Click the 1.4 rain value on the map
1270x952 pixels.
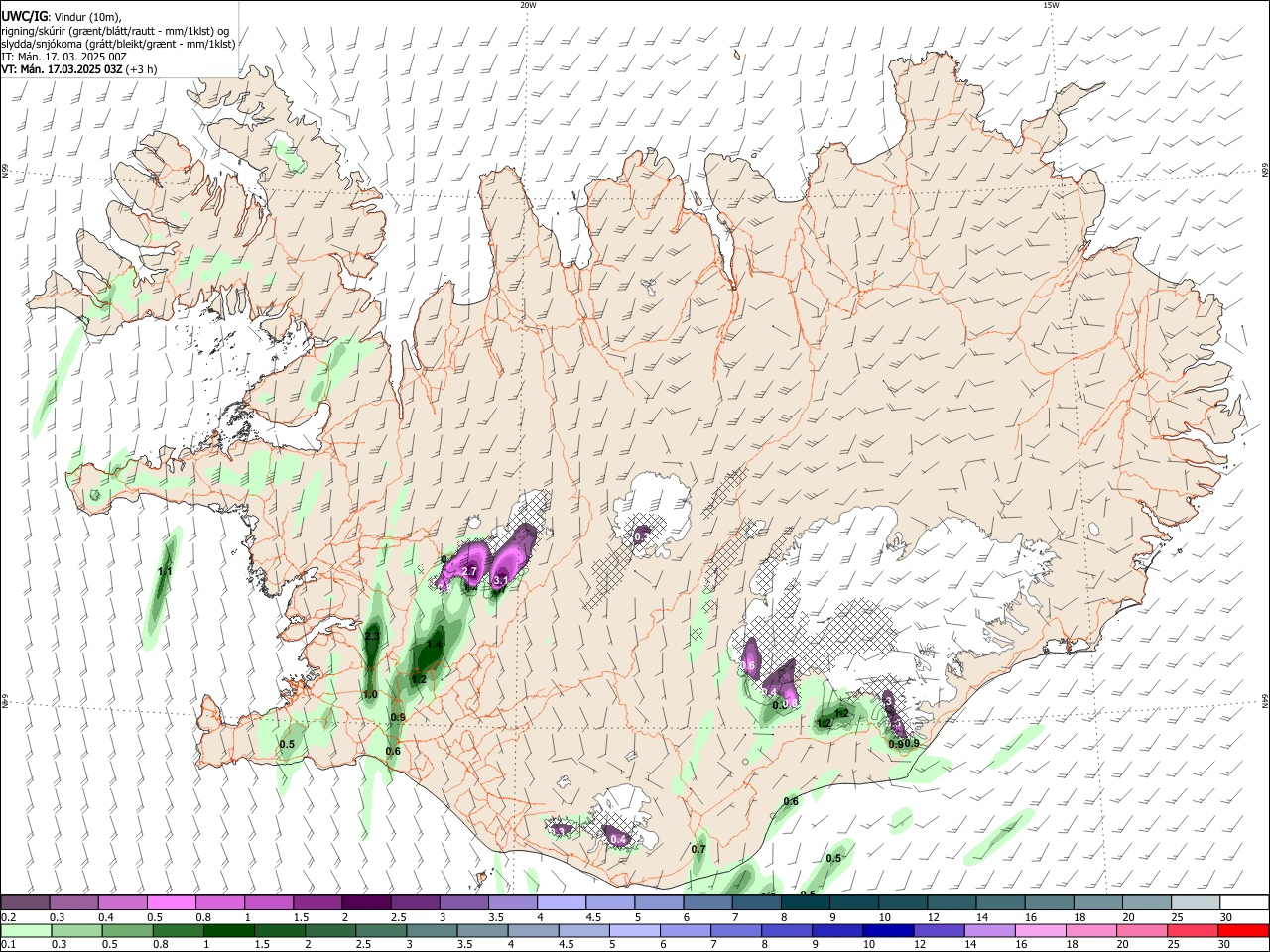click(434, 645)
